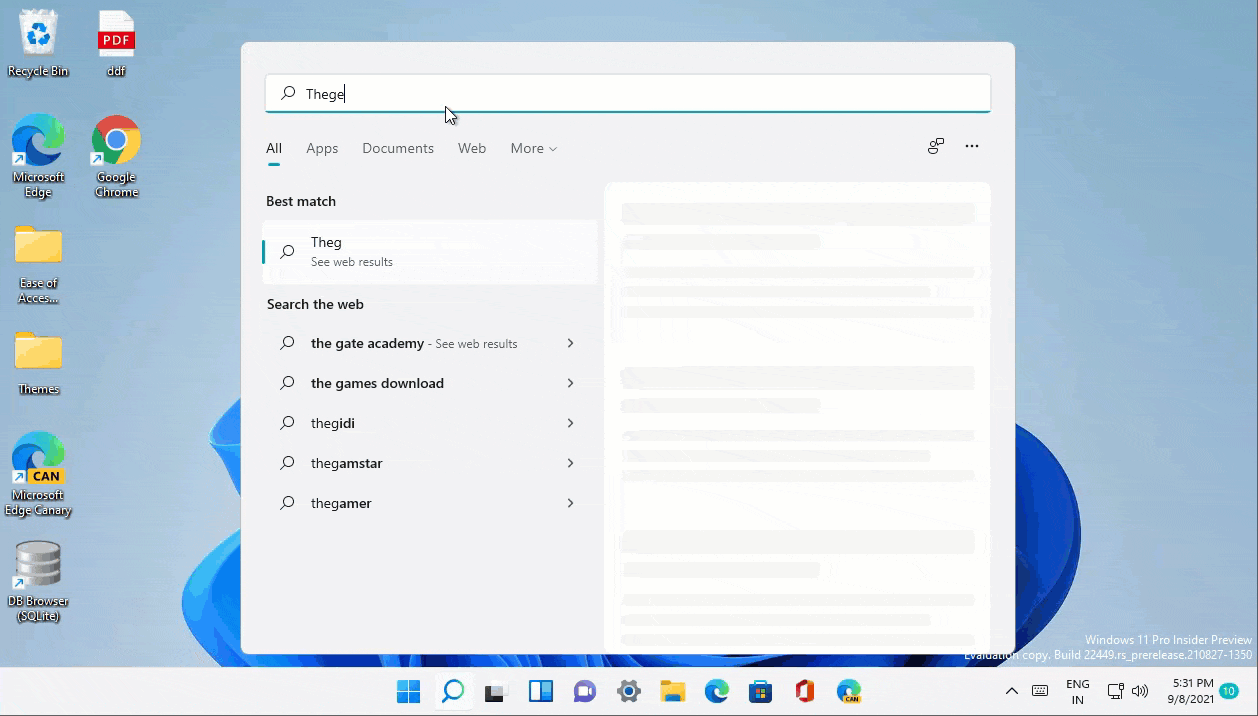
Task: Open Recycle Bin desktop icon
Action: 38,45
